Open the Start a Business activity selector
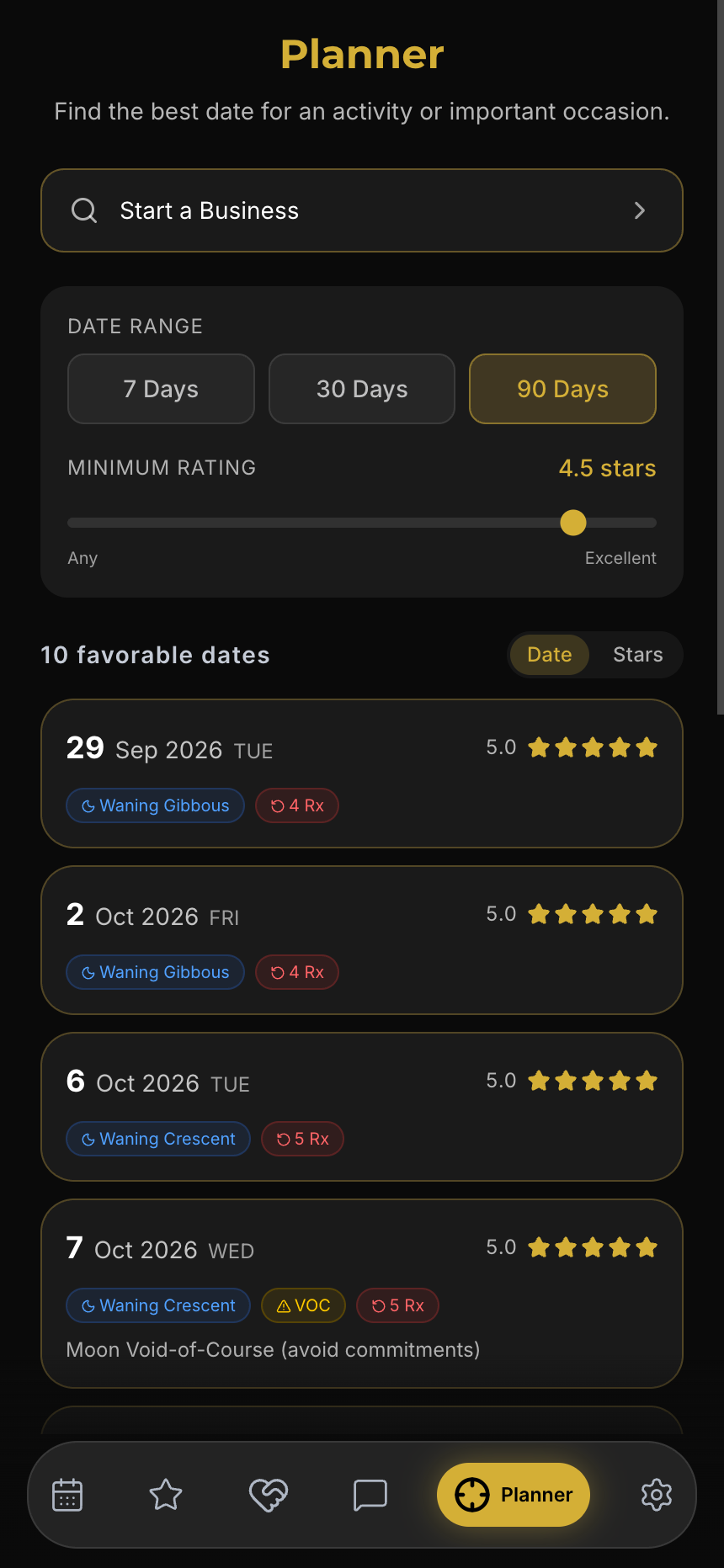Image resolution: width=724 pixels, height=1568 pixels. [362, 210]
